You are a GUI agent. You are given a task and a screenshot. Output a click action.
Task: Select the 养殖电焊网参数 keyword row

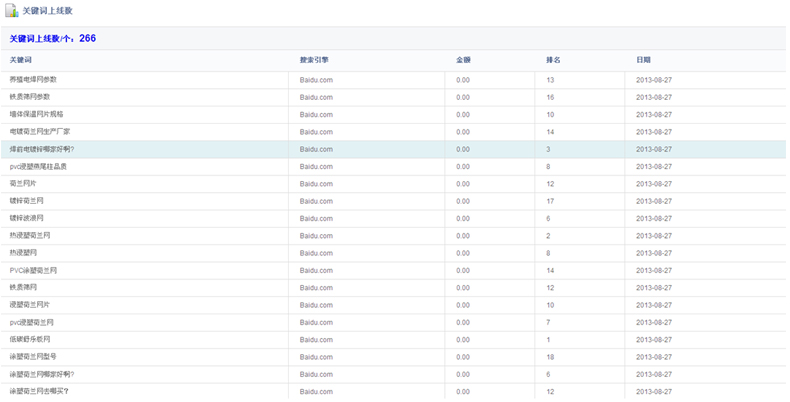[x=33, y=80]
